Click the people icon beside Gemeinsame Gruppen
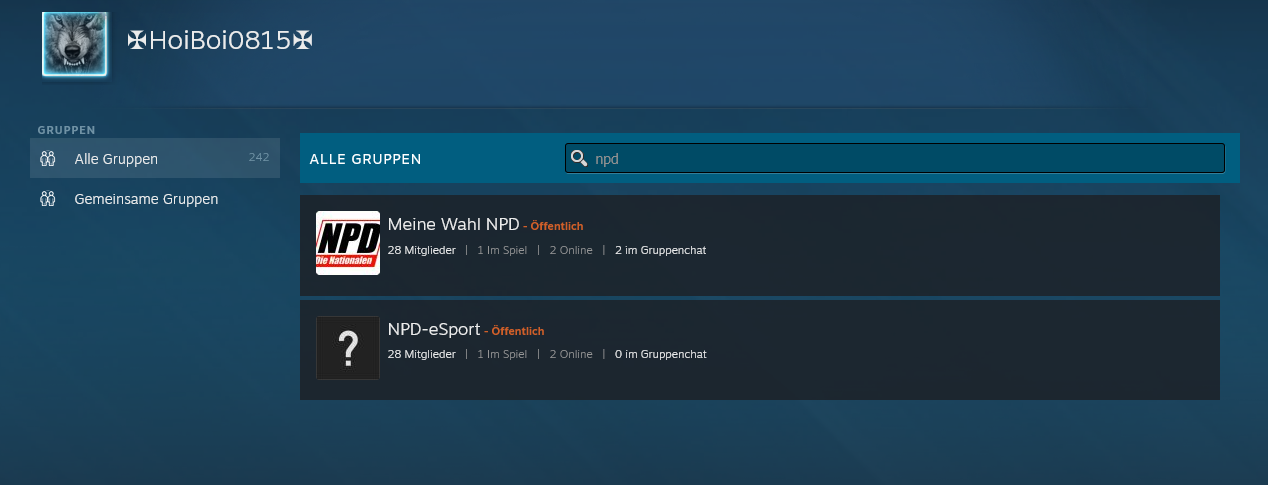 tap(47, 199)
